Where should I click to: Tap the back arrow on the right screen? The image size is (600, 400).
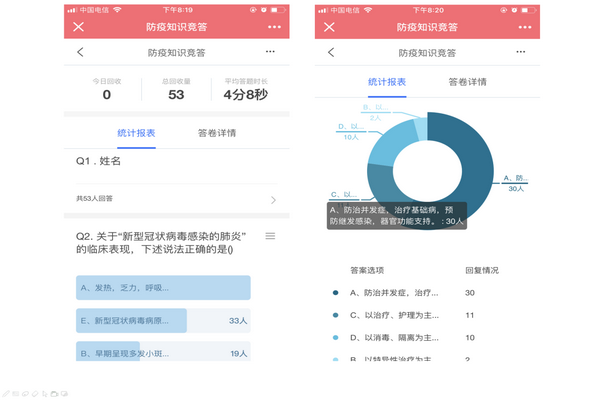click(330, 52)
